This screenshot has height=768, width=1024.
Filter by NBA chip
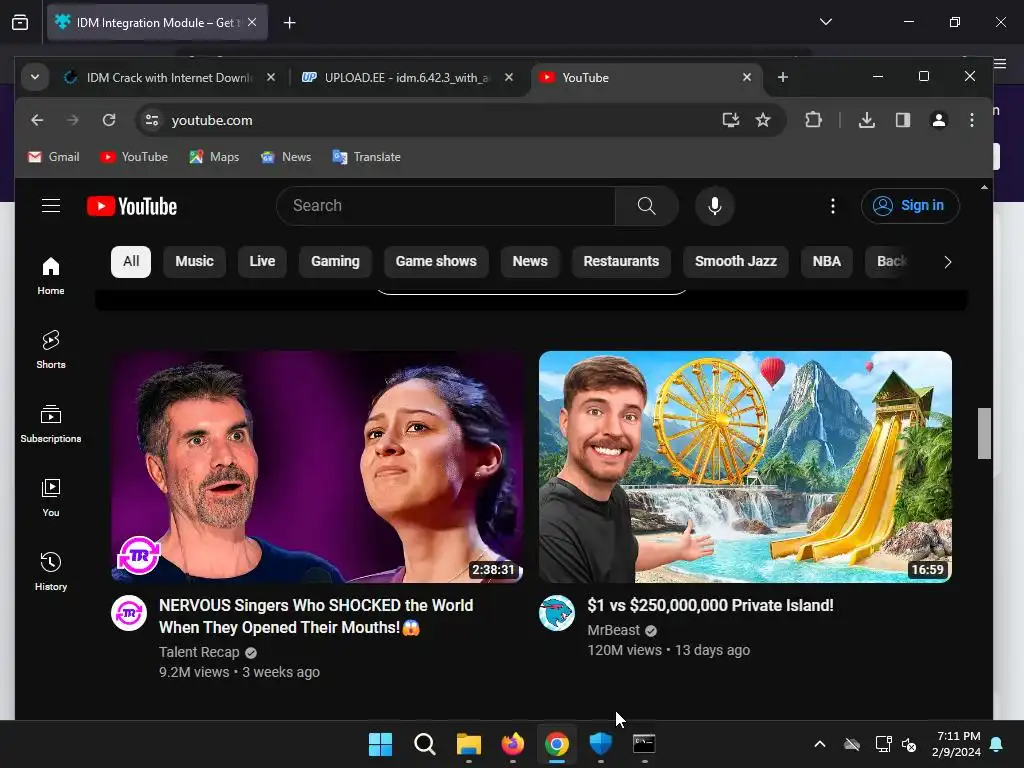point(826,261)
